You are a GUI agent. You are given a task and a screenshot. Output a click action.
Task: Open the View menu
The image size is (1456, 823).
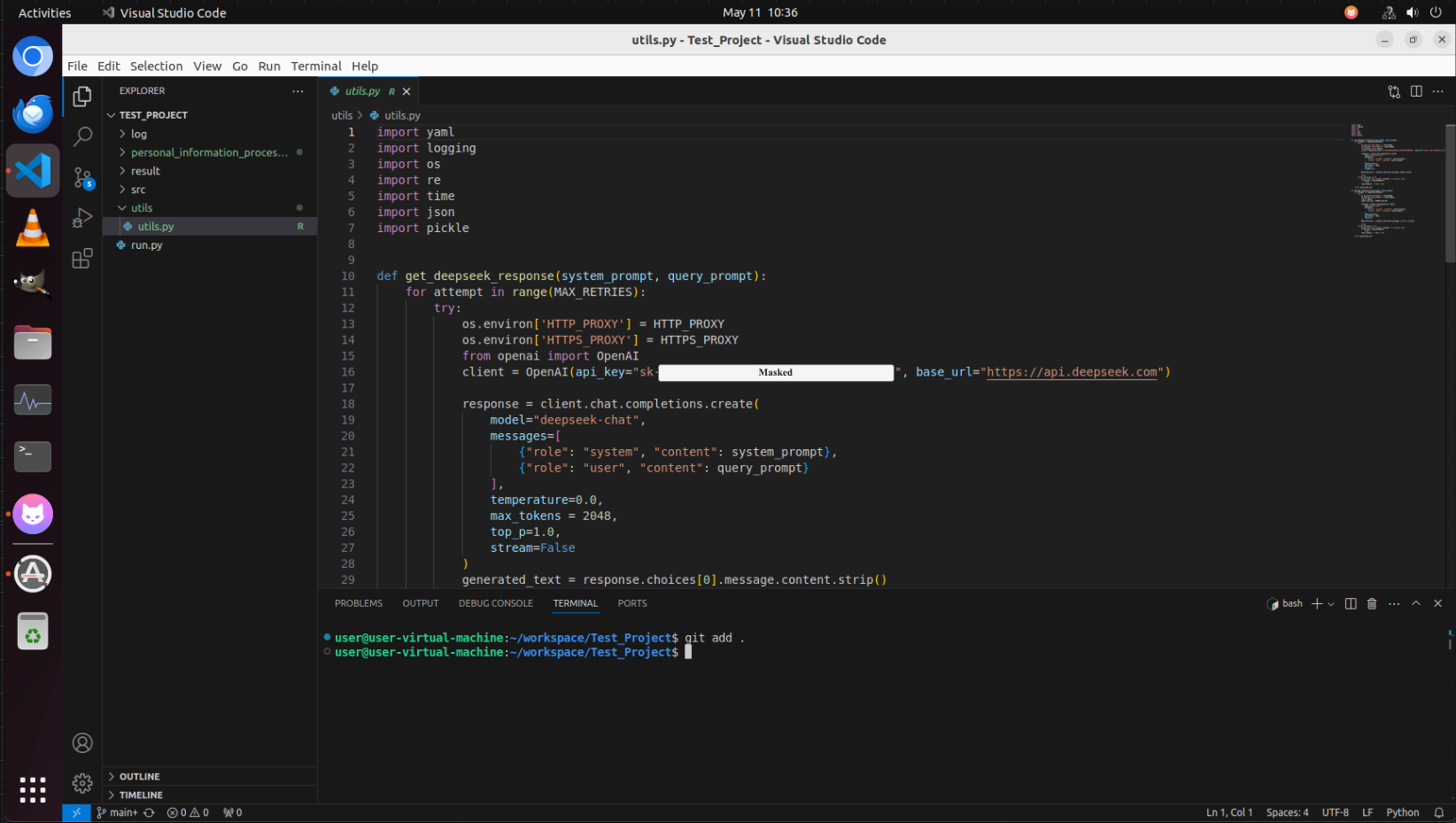point(207,66)
